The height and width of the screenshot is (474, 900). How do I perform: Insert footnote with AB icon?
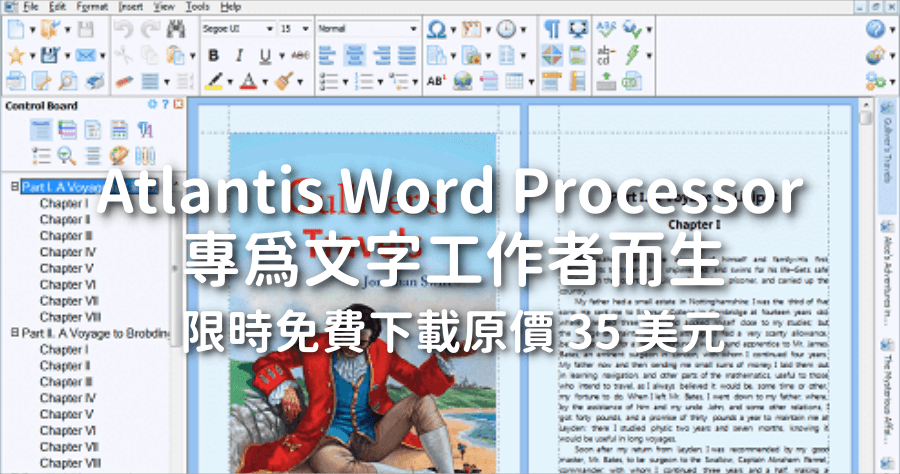436,81
